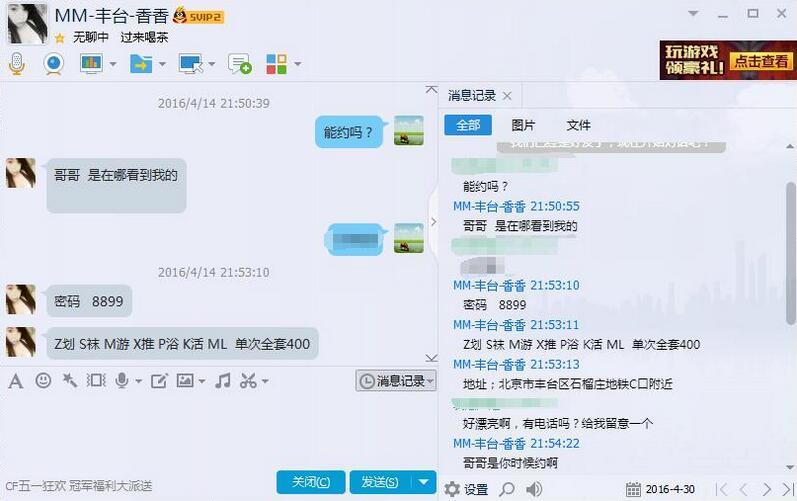Switch to the 图片 tab
The width and height of the screenshot is (797, 501).
click(x=523, y=125)
